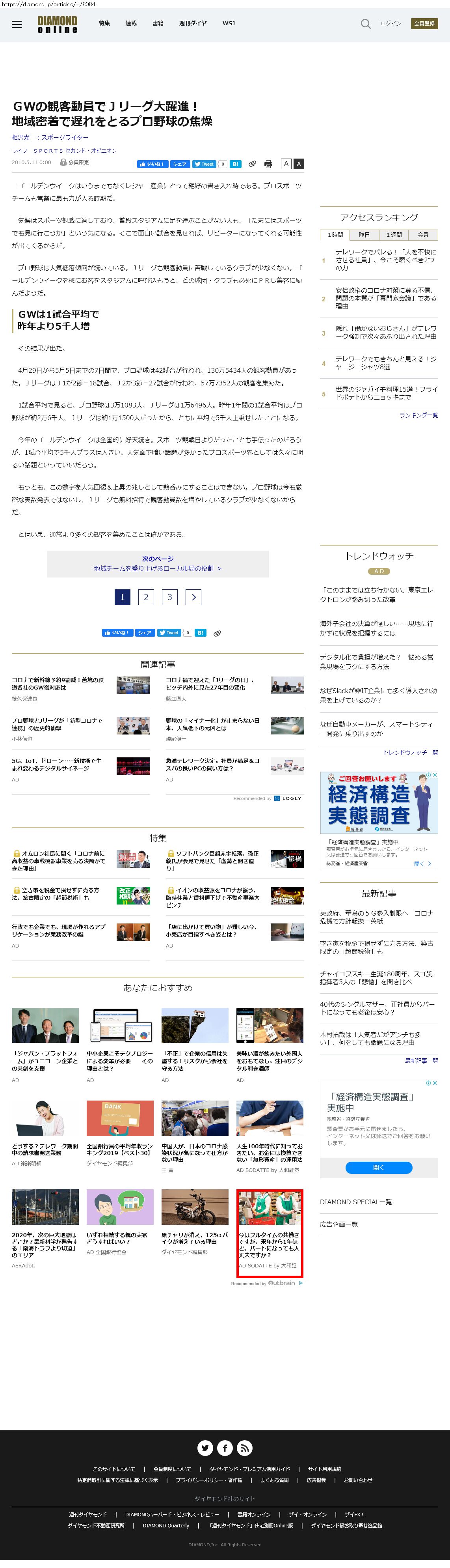Open the hamburger menu in the header

pyautogui.click(x=17, y=24)
